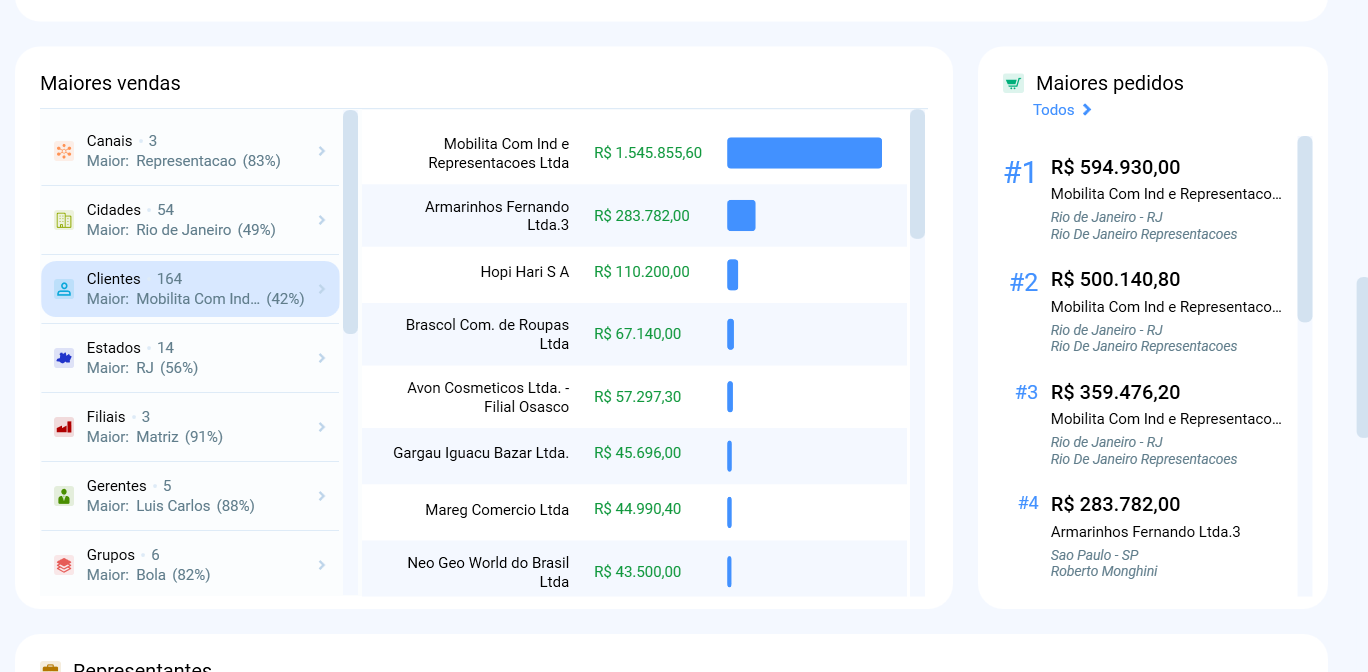The image size is (1368, 672).
Task: Click the shopping cart icon beside Maiores pedidos
Action: 1013,84
